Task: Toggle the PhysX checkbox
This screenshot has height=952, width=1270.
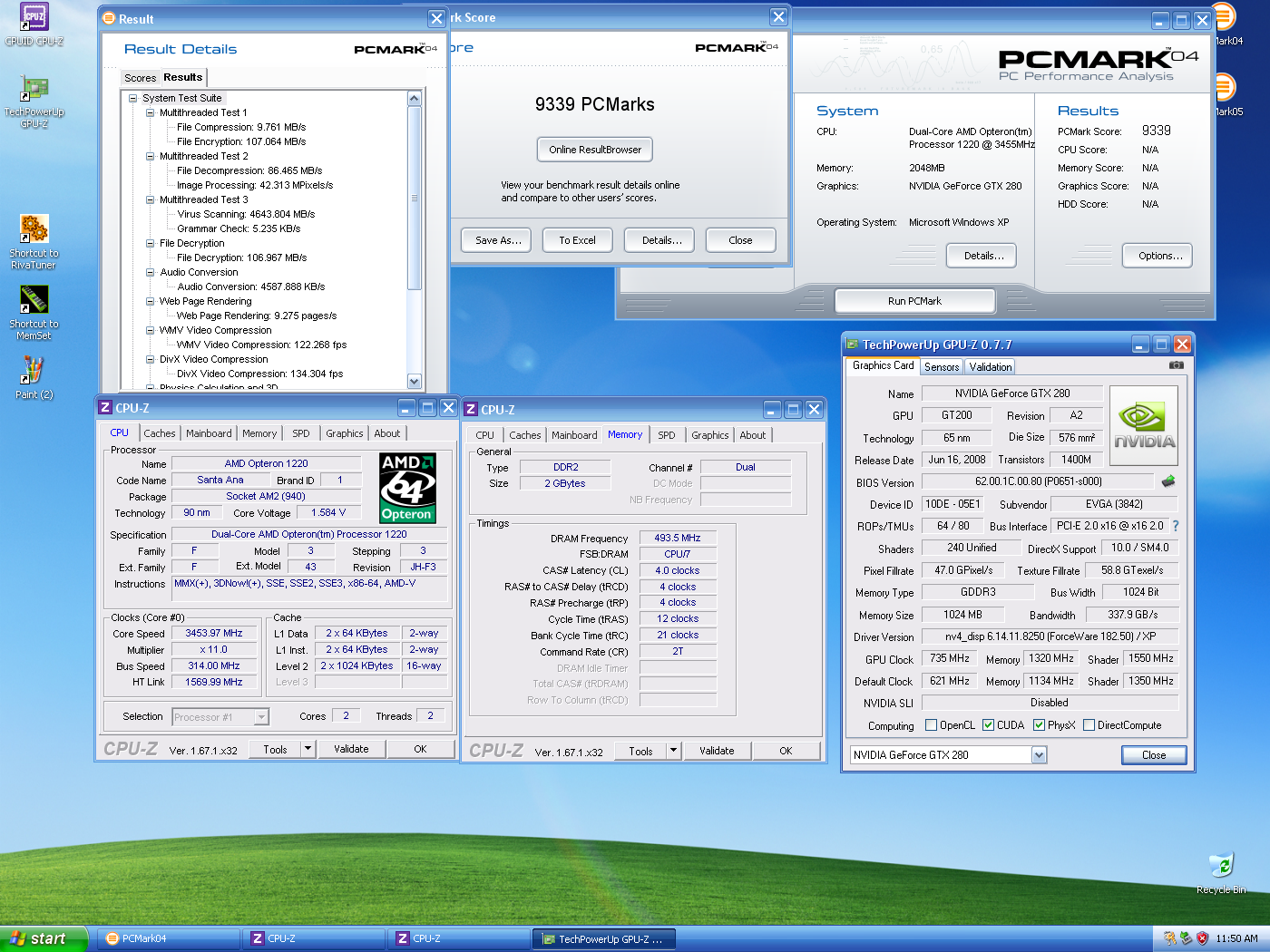Action: point(1039,725)
